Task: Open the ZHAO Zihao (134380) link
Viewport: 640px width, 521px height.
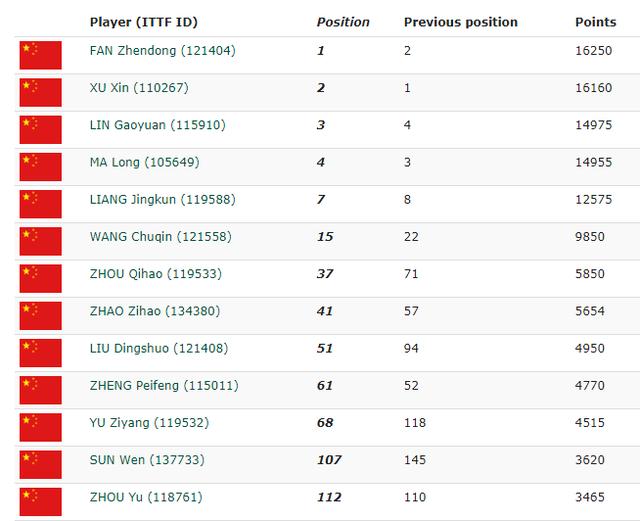Action: point(155,311)
